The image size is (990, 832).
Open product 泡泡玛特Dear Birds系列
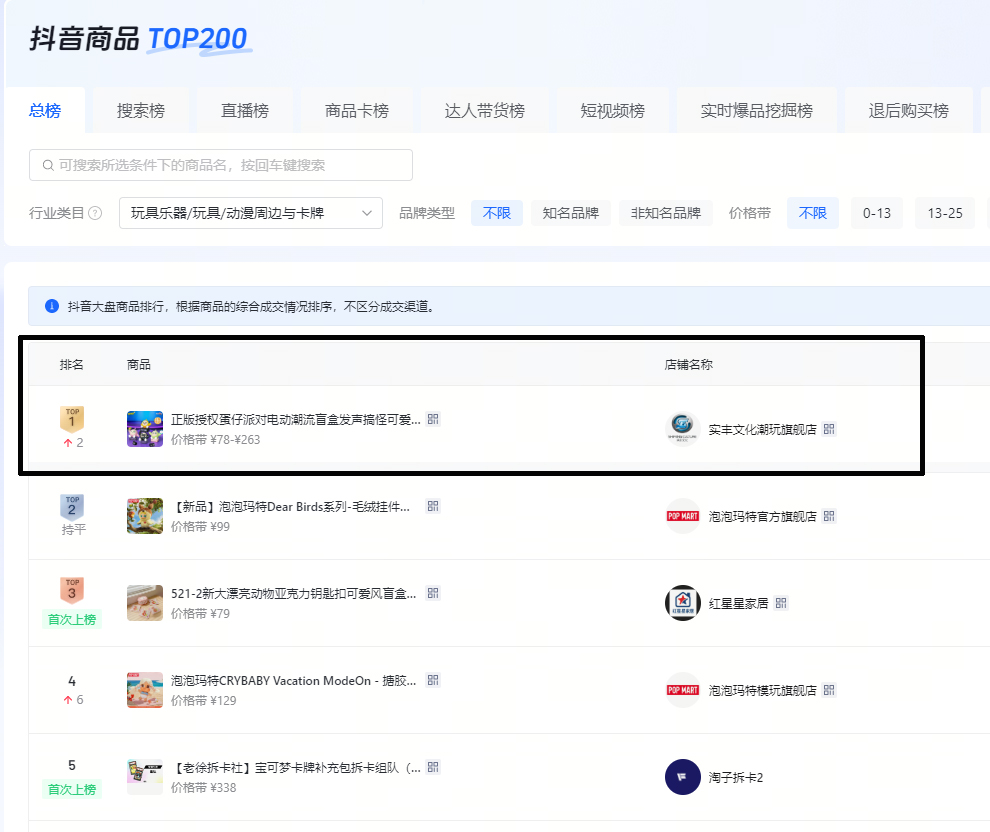[x=291, y=507]
